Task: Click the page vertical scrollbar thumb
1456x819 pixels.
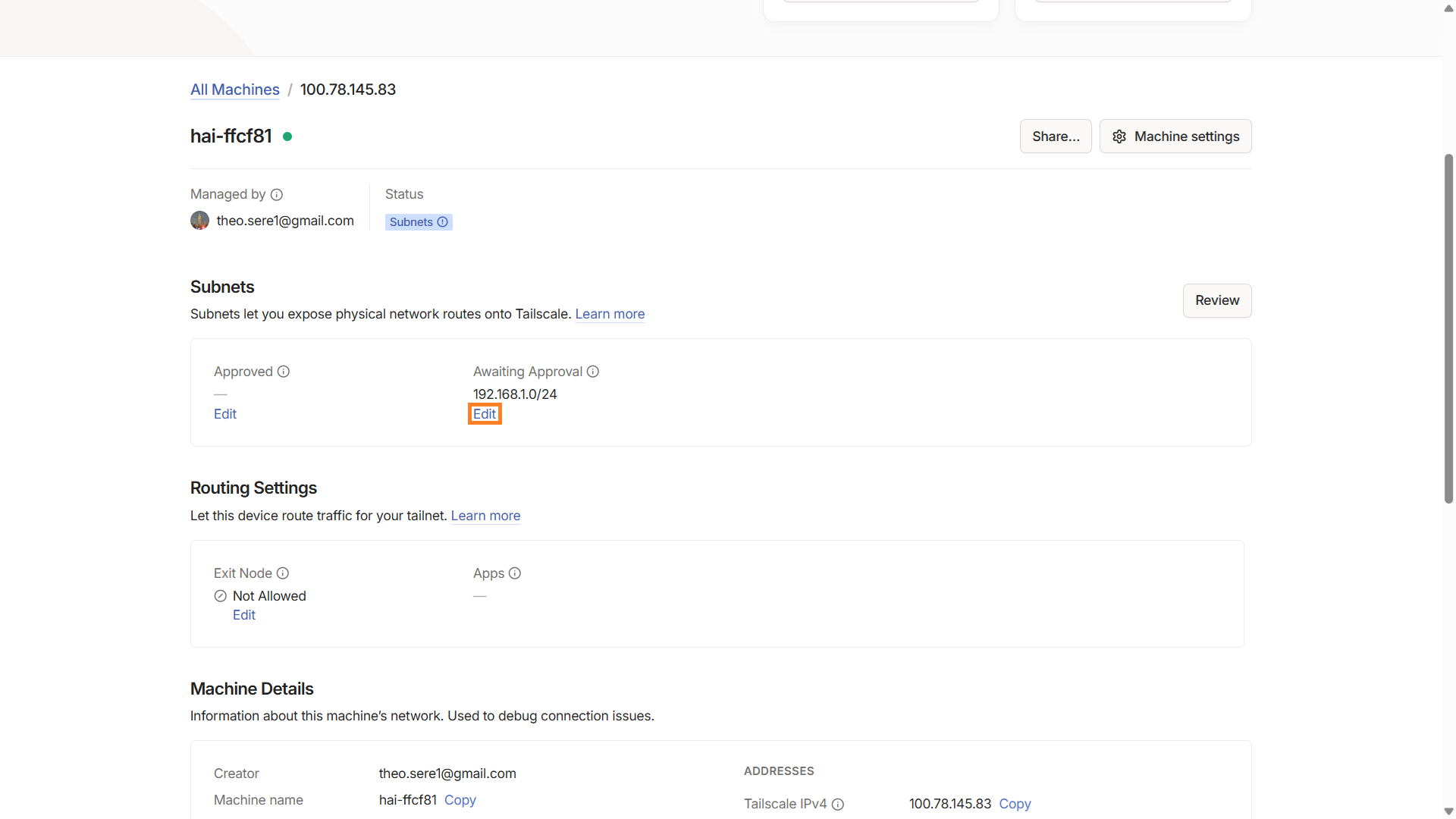Action: [x=1448, y=328]
